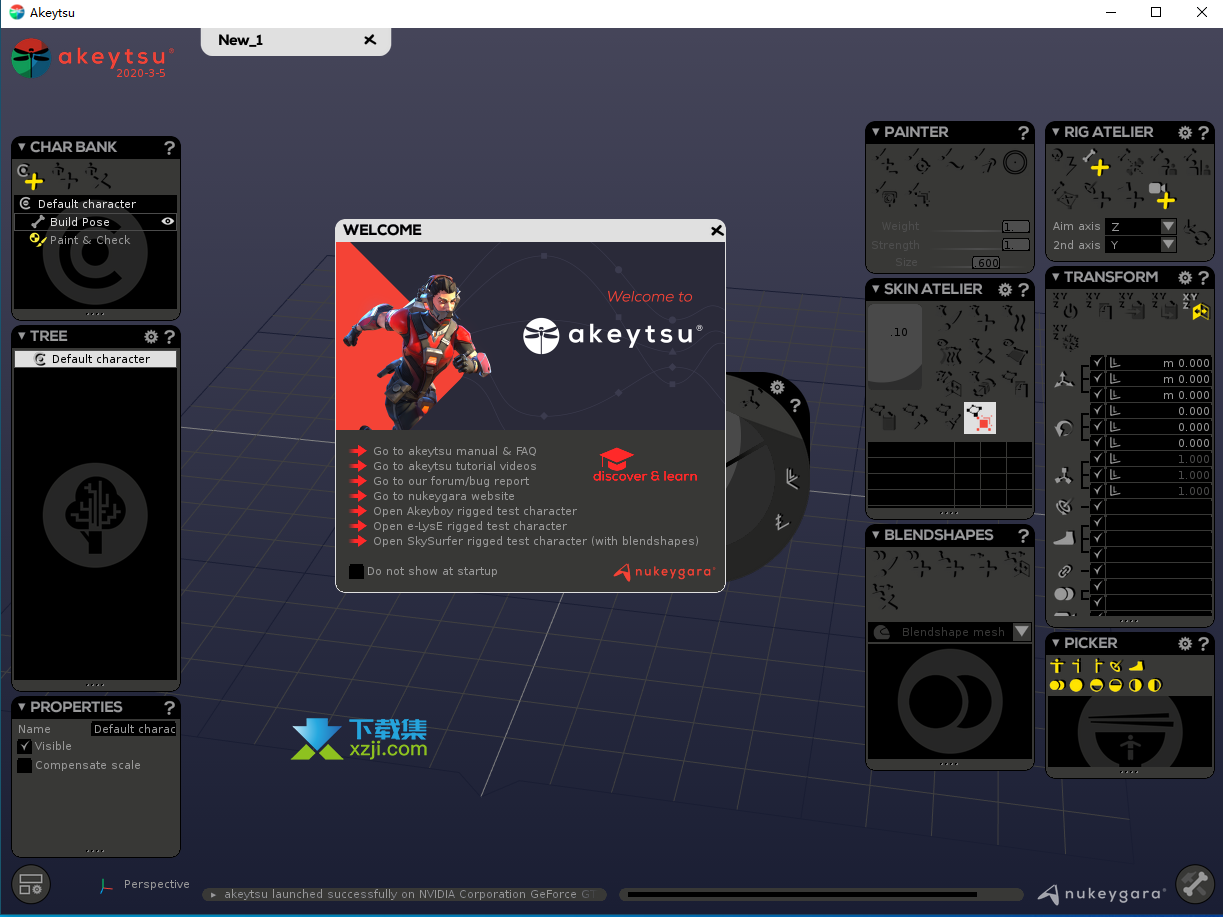Viewport: 1223px width, 917px height.
Task: Click the swap axes icon beside Aim axis
Action: (1197, 234)
